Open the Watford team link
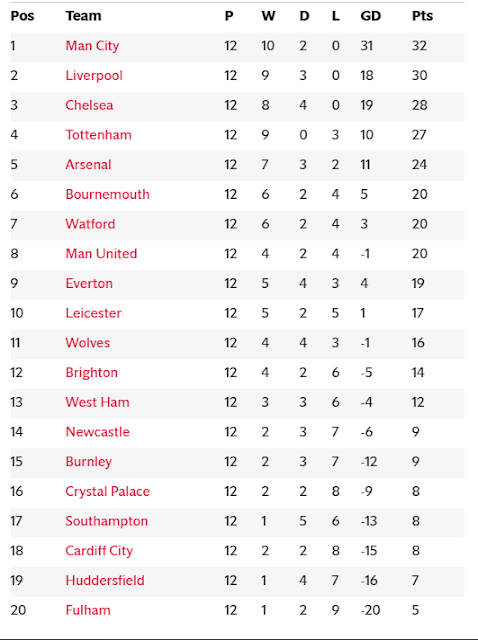 click(x=90, y=224)
